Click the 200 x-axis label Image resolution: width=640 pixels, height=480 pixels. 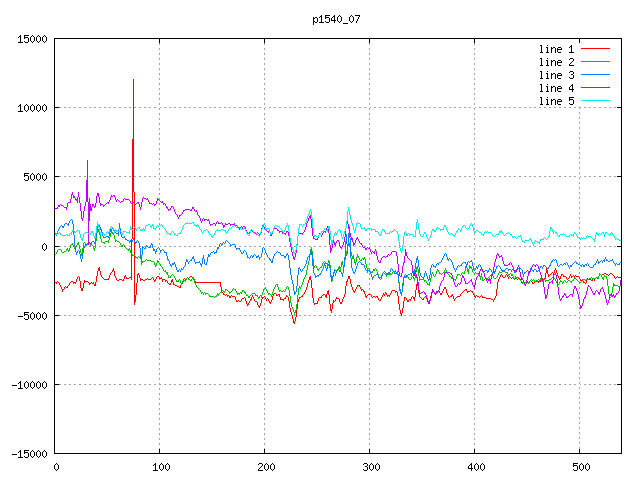click(266, 467)
